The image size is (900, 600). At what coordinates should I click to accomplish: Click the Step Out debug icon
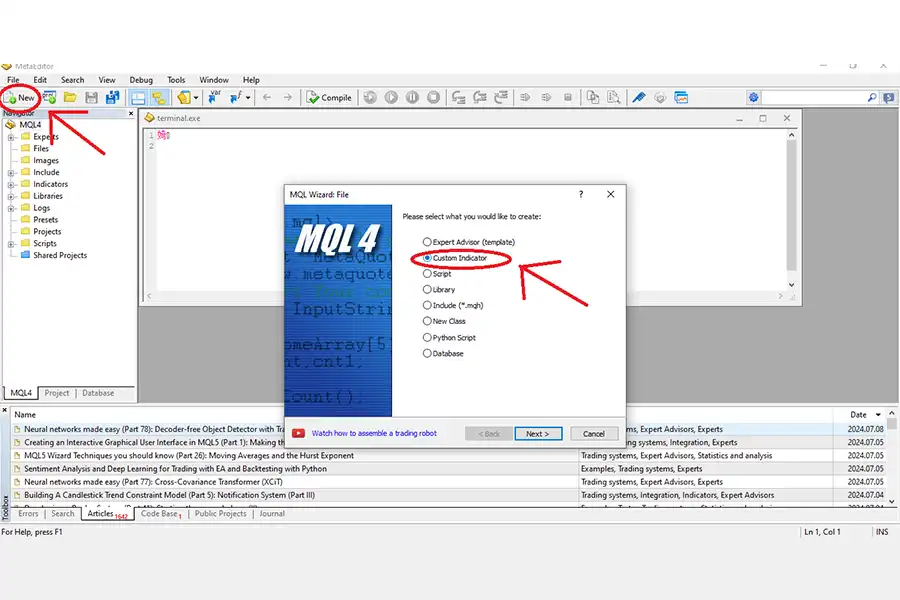coord(501,98)
